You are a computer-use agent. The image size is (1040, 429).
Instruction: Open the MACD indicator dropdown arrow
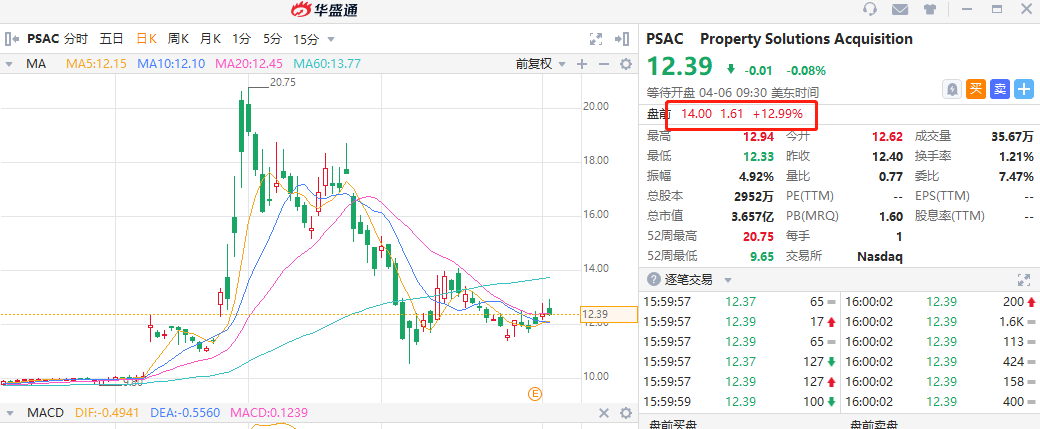(x=10, y=413)
